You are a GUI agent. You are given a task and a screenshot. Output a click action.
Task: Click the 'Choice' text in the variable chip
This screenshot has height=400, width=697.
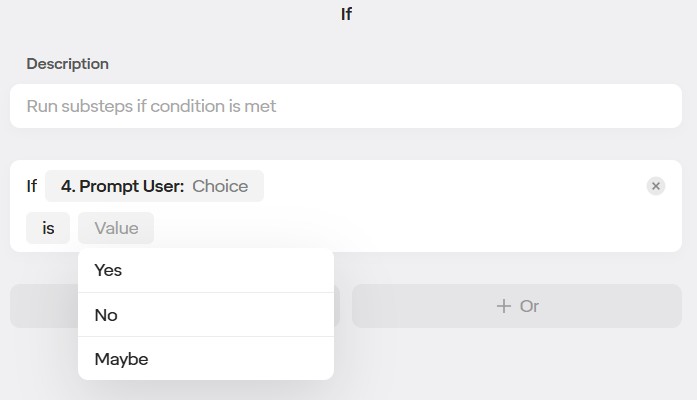(220, 186)
